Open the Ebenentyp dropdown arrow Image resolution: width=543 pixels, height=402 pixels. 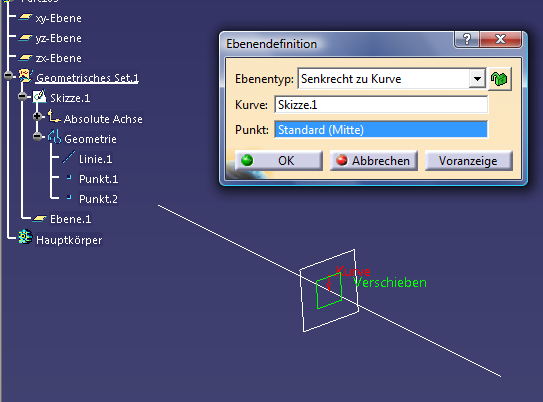point(477,79)
